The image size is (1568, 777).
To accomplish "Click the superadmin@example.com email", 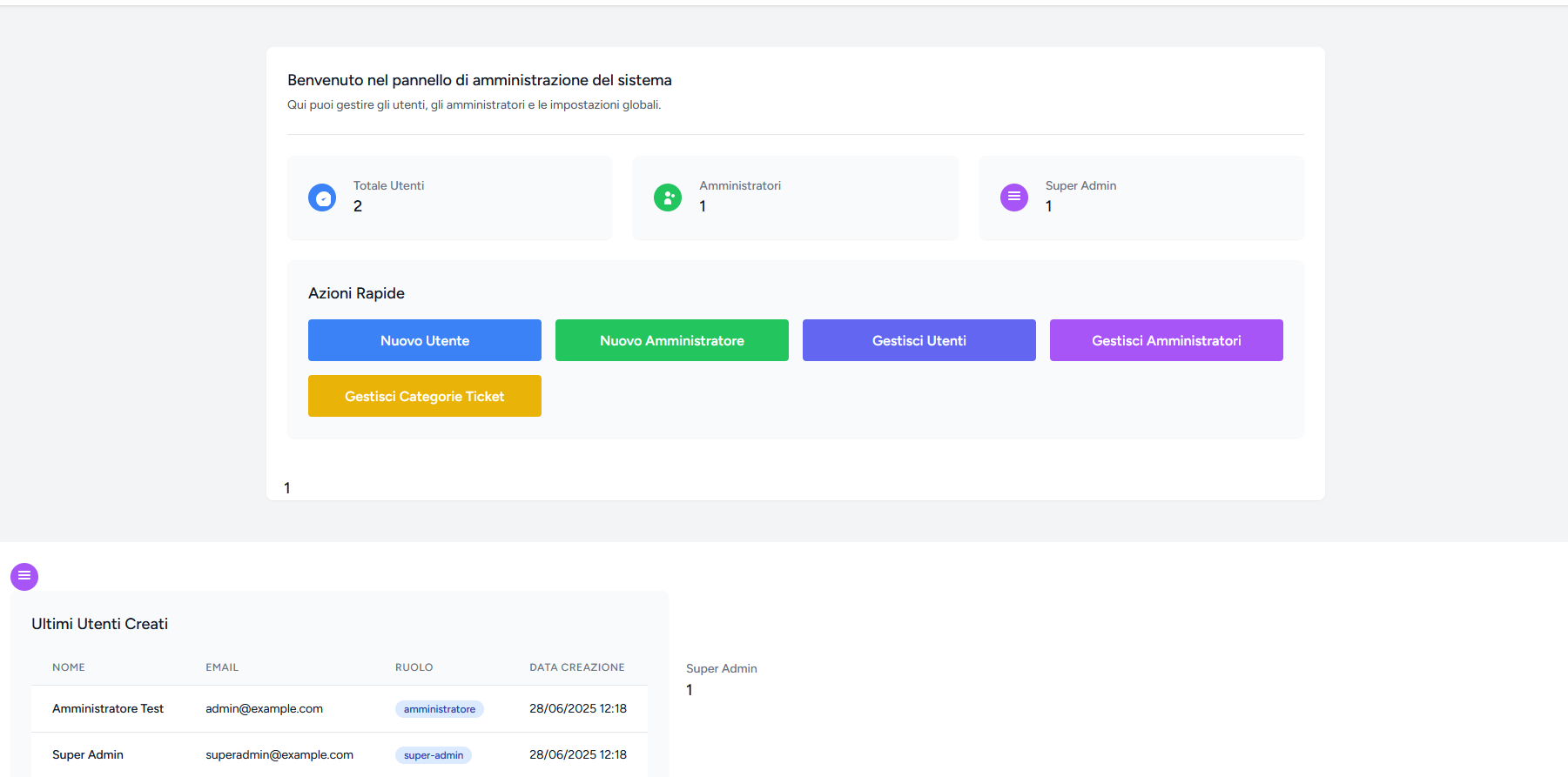I will (x=279, y=754).
